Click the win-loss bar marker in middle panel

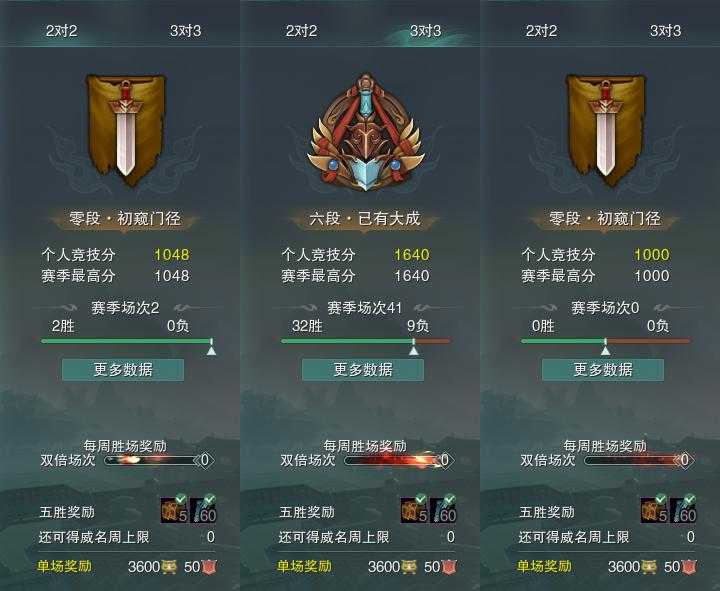point(414,348)
